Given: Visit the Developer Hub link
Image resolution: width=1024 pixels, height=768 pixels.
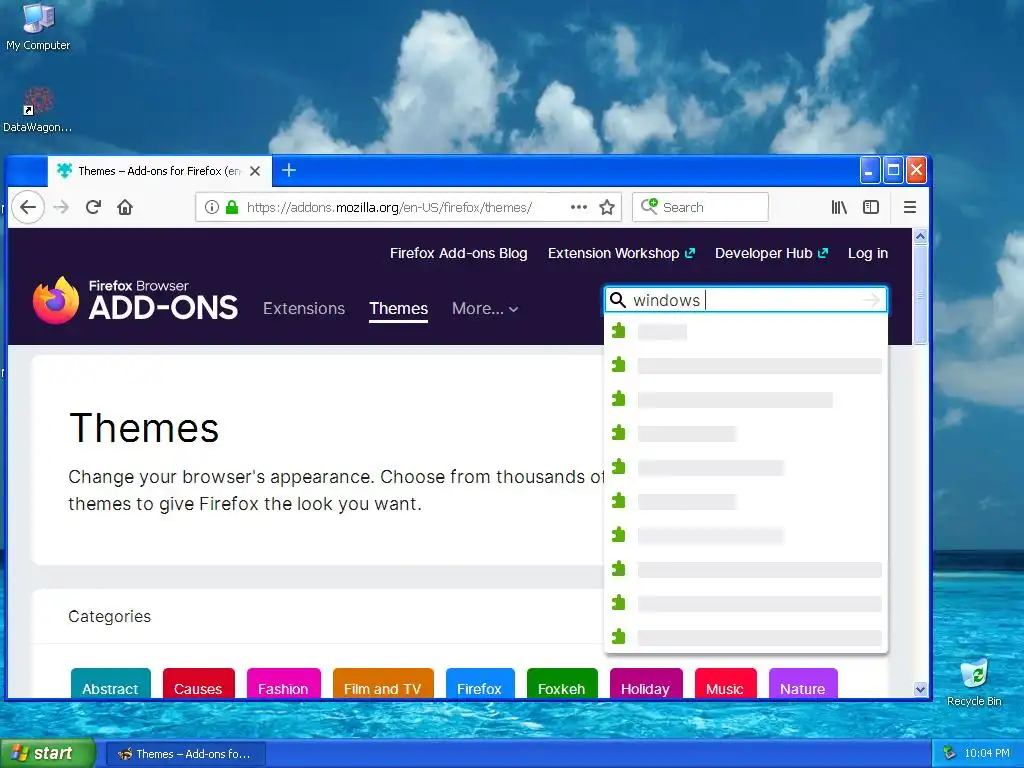Looking at the screenshot, I should 771,253.
